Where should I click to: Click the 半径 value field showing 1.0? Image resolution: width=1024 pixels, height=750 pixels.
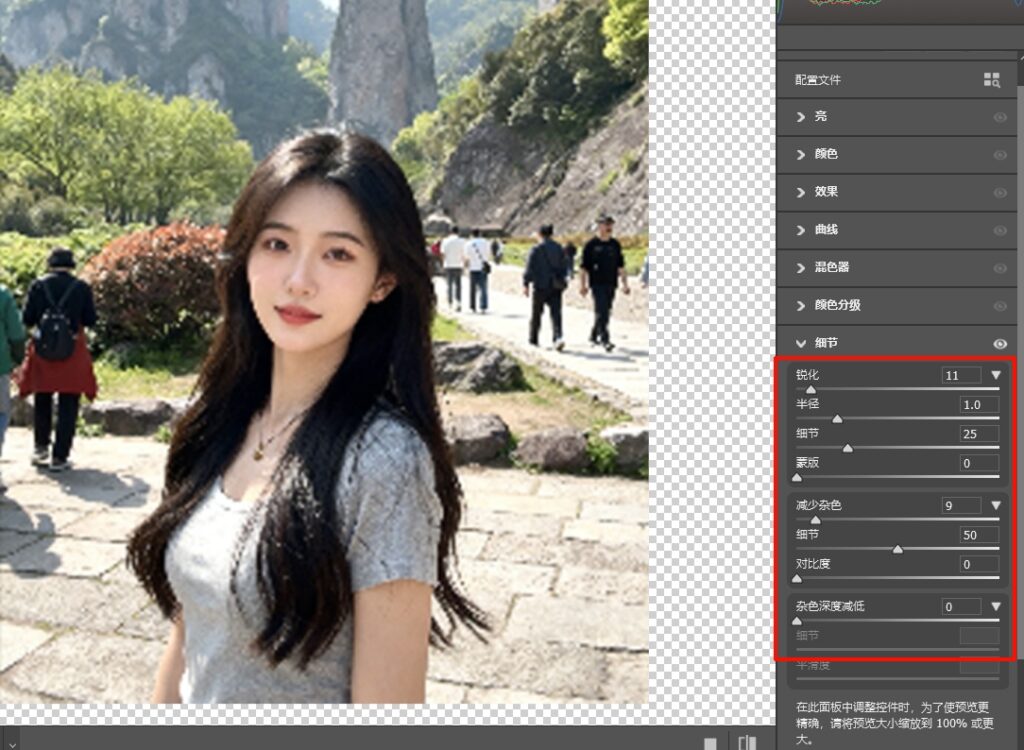click(978, 404)
